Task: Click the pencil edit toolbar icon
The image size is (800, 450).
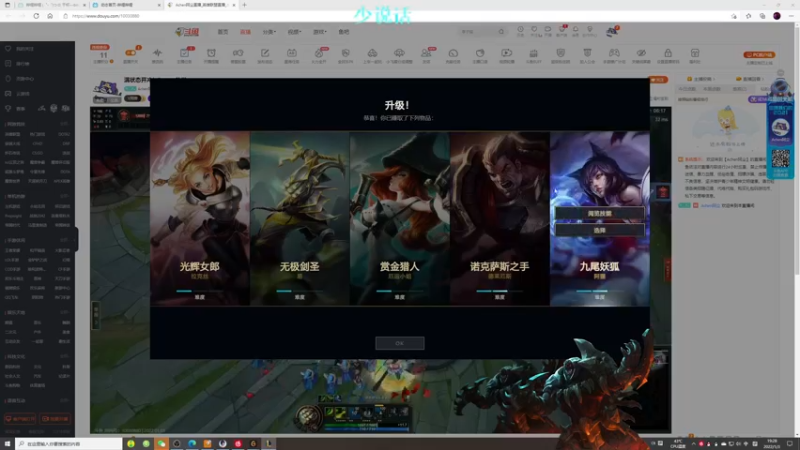Action: pyautogui.click(x=265, y=53)
